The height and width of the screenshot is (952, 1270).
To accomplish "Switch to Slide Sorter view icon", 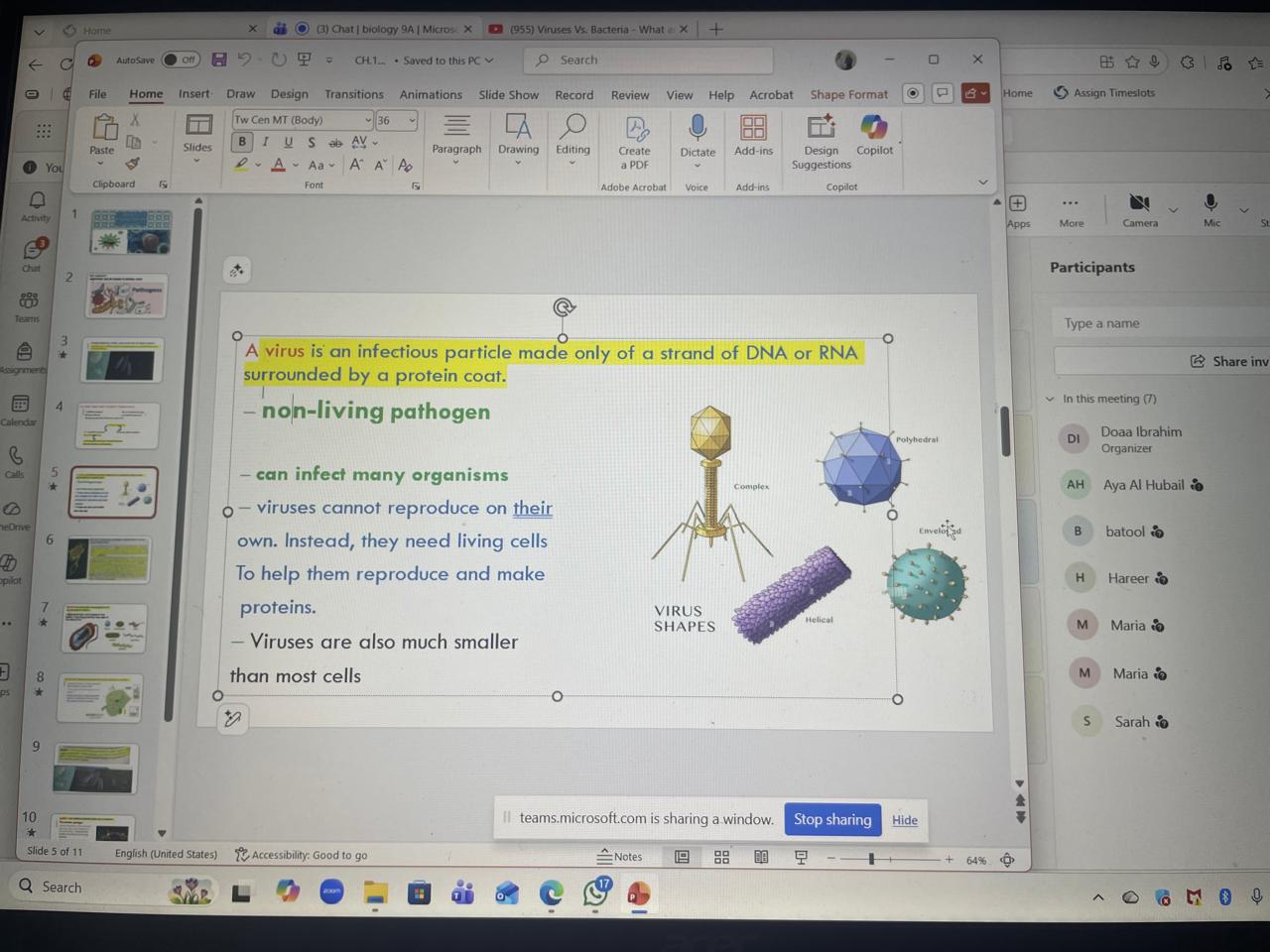I will pos(721,857).
